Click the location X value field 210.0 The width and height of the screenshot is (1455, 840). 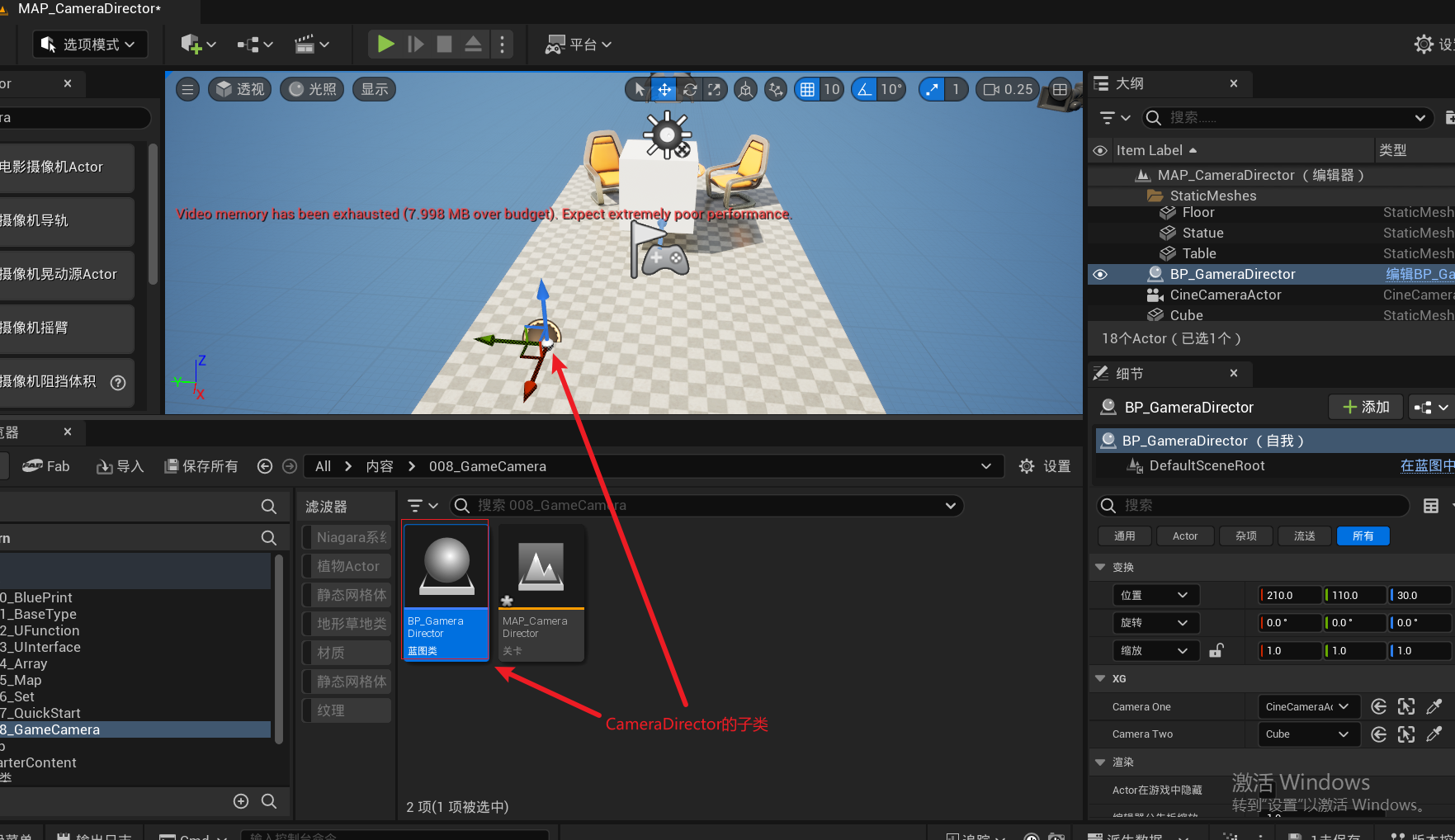1290,595
